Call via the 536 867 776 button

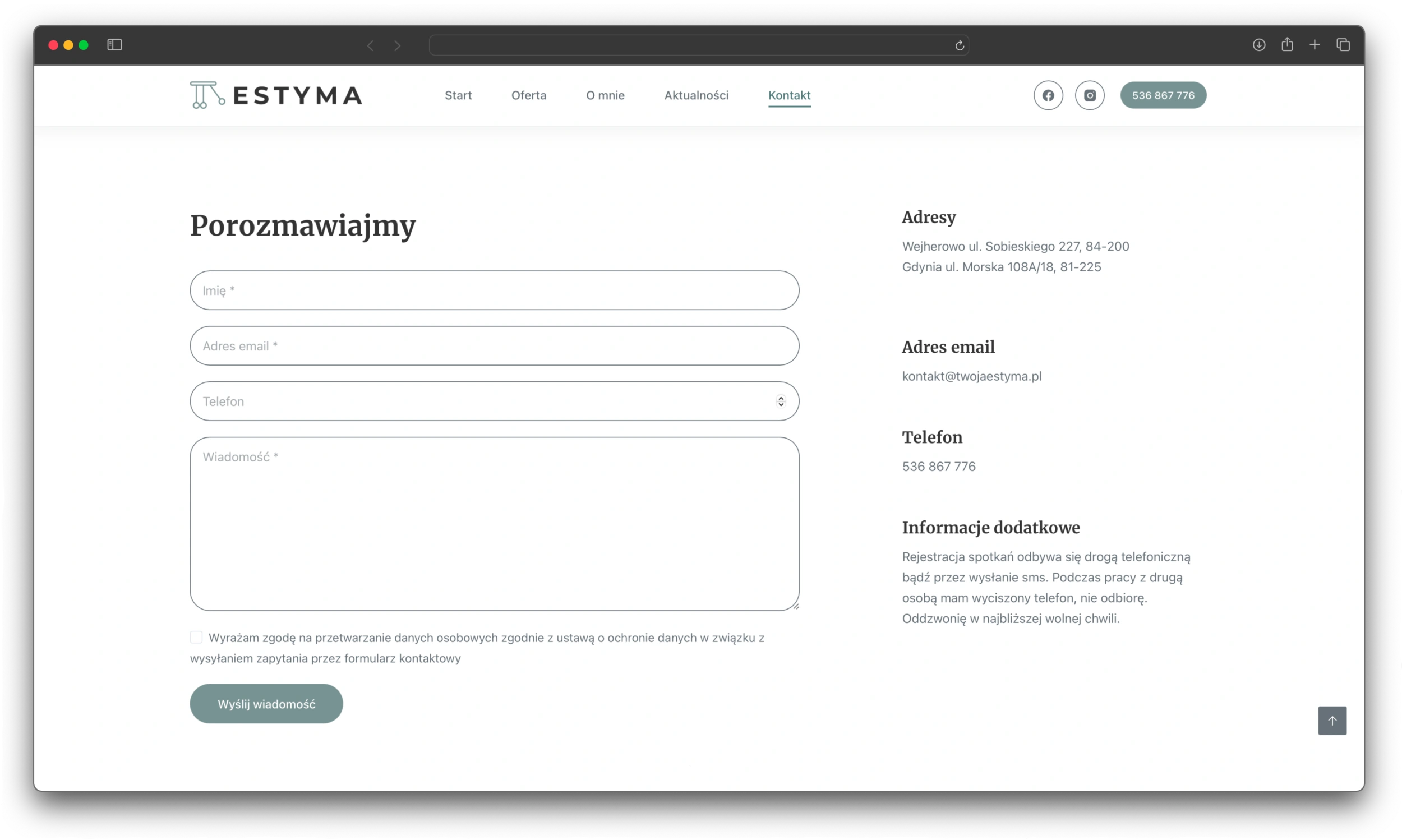(x=1163, y=95)
